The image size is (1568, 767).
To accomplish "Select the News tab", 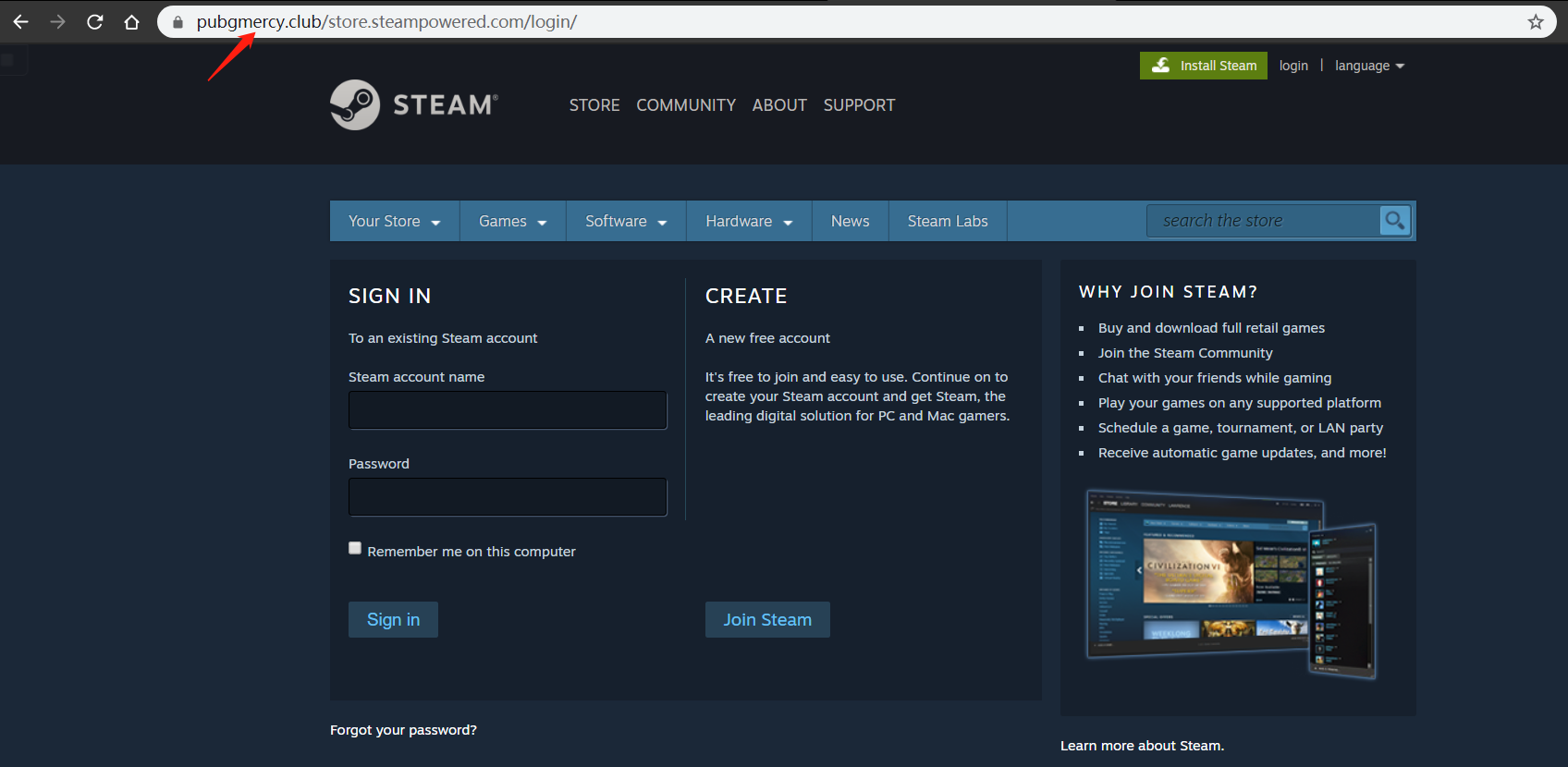I will (x=851, y=221).
